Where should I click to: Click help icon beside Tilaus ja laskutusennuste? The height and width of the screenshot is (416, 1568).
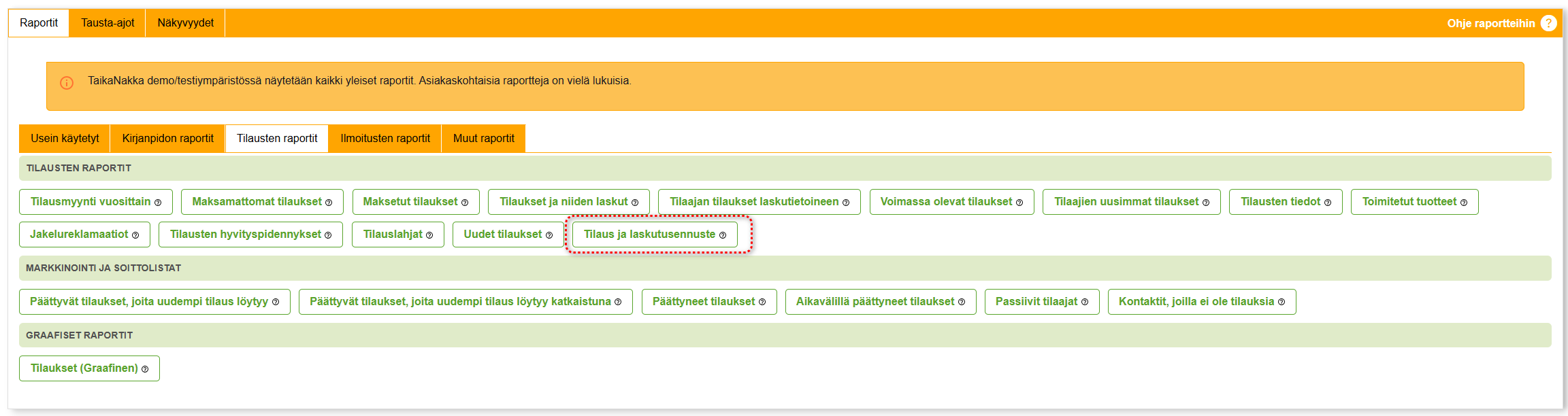(x=723, y=235)
